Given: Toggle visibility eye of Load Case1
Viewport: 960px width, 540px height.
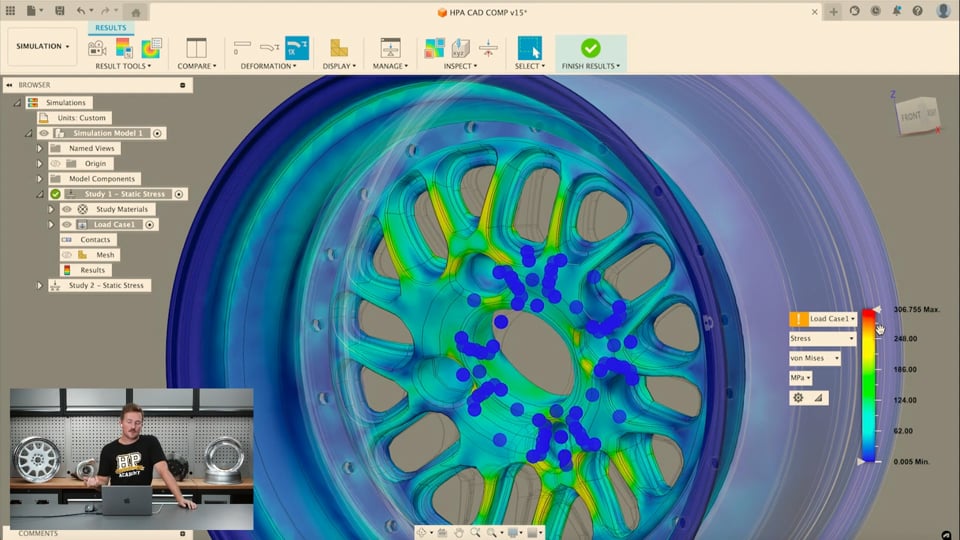Looking at the screenshot, I should click(67, 225).
